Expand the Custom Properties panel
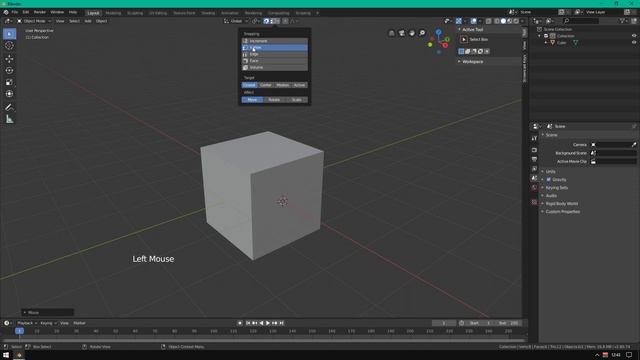Viewport: 640px width, 360px height. 562,212
